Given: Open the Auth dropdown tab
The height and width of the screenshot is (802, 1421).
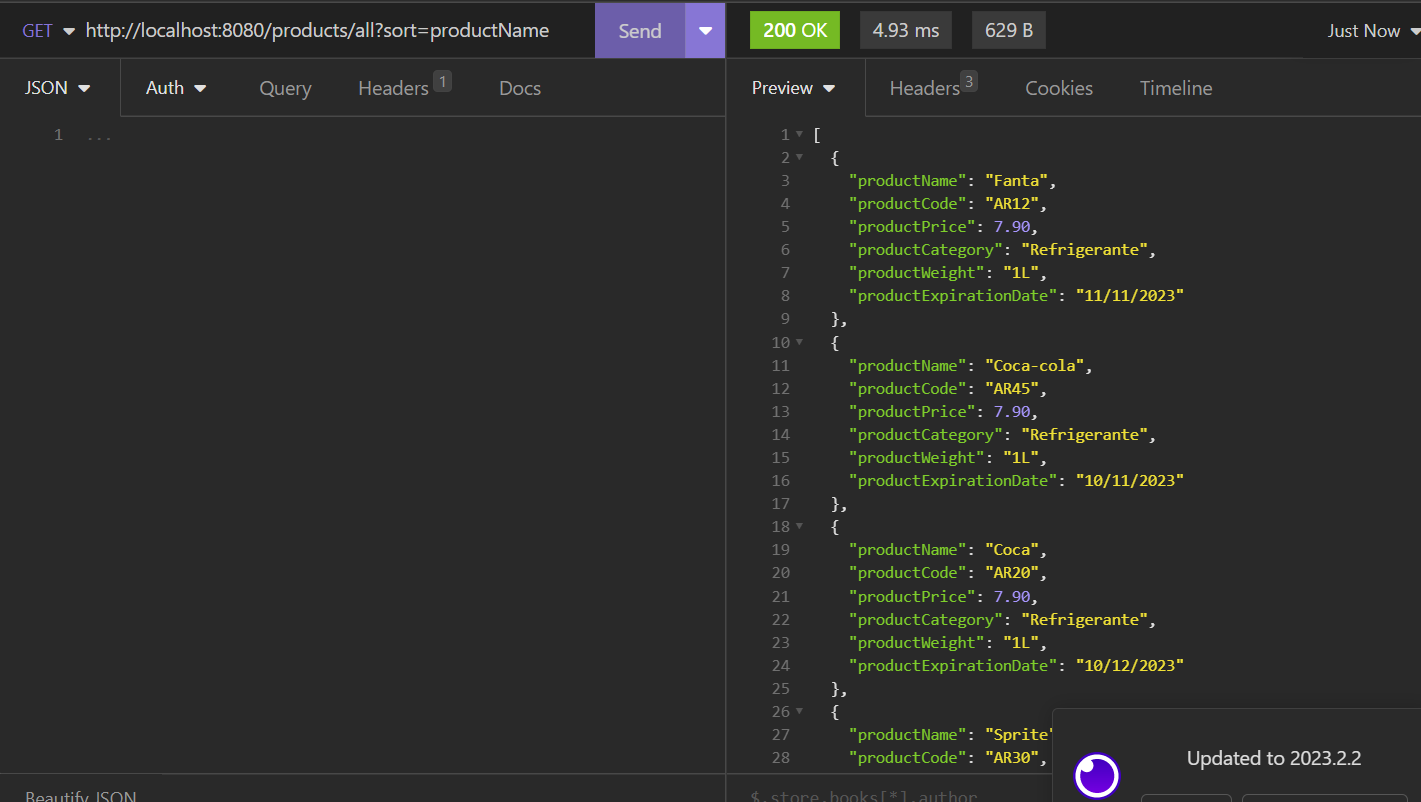Looking at the screenshot, I should pos(176,88).
